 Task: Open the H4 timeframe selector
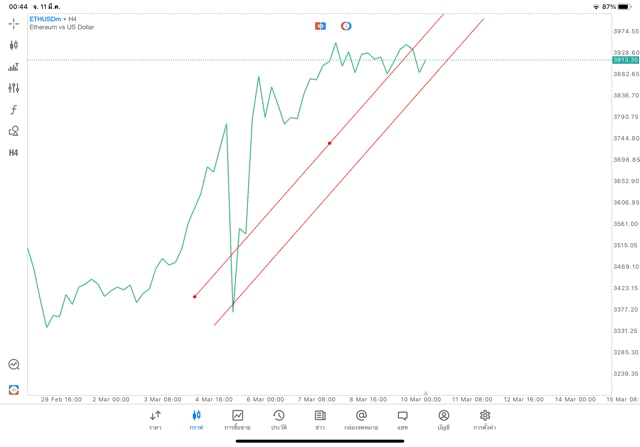(x=14, y=153)
